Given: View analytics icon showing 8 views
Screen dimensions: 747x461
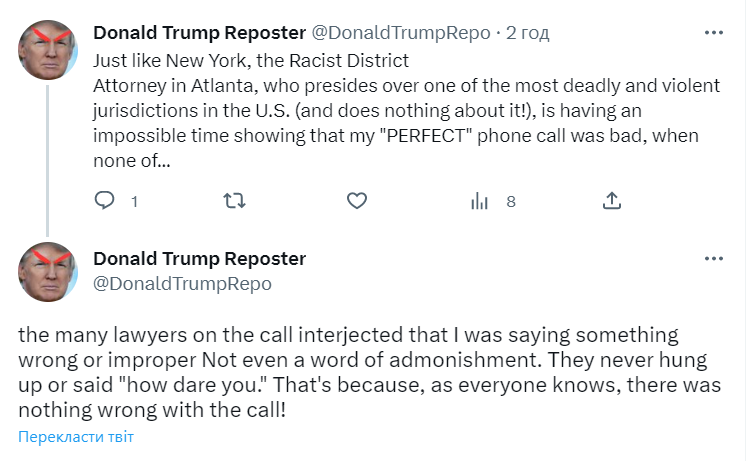Looking at the screenshot, I should [x=480, y=201].
